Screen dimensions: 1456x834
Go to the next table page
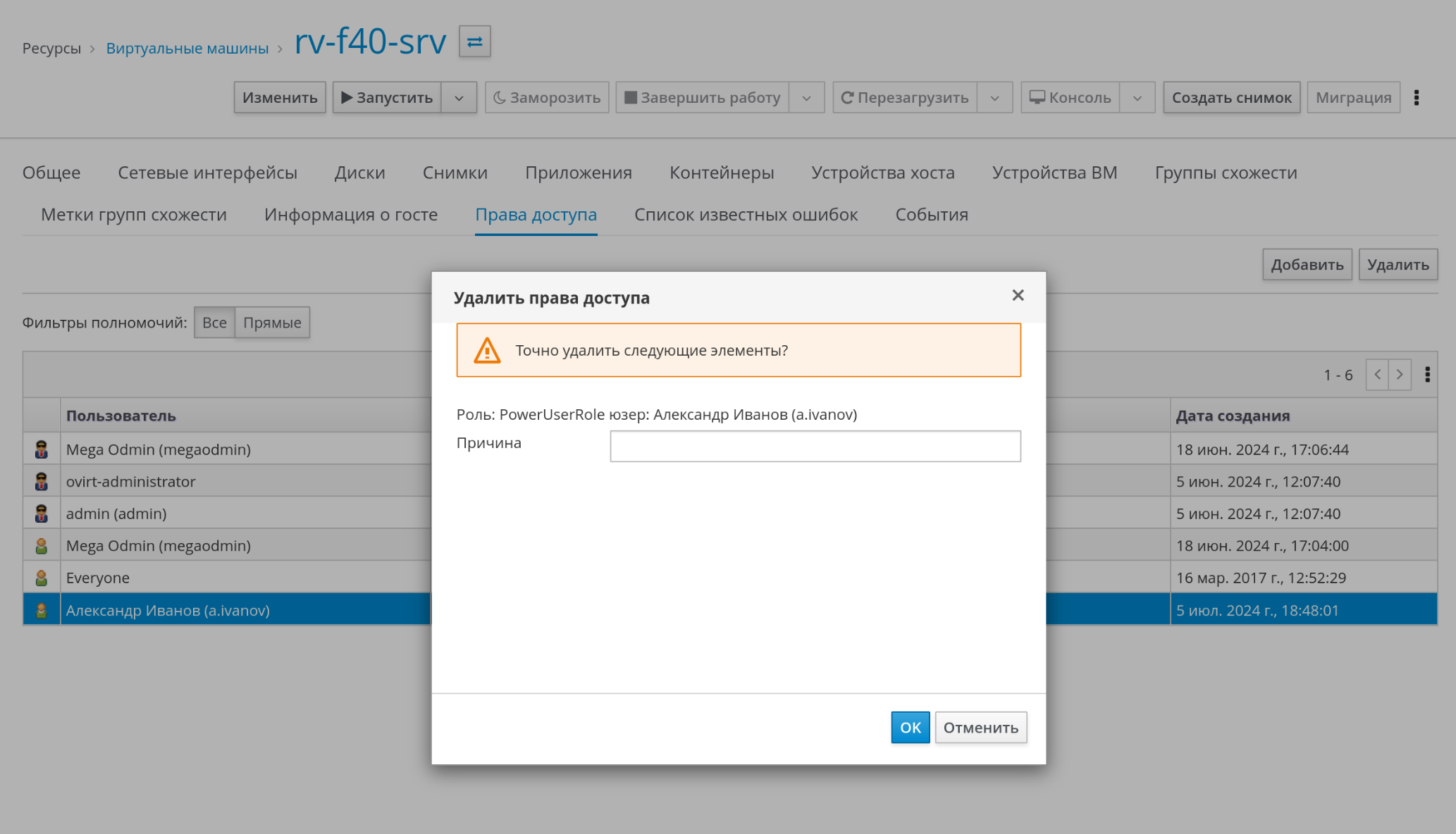pos(1400,375)
